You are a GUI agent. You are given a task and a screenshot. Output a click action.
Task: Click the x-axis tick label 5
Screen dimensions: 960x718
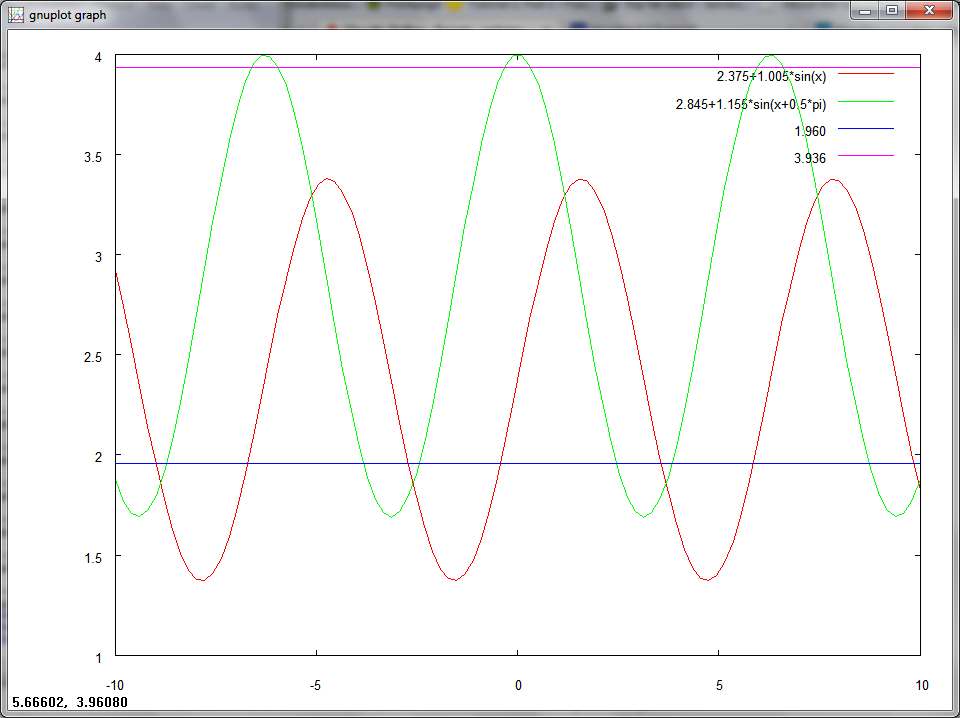tap(719, 685)
